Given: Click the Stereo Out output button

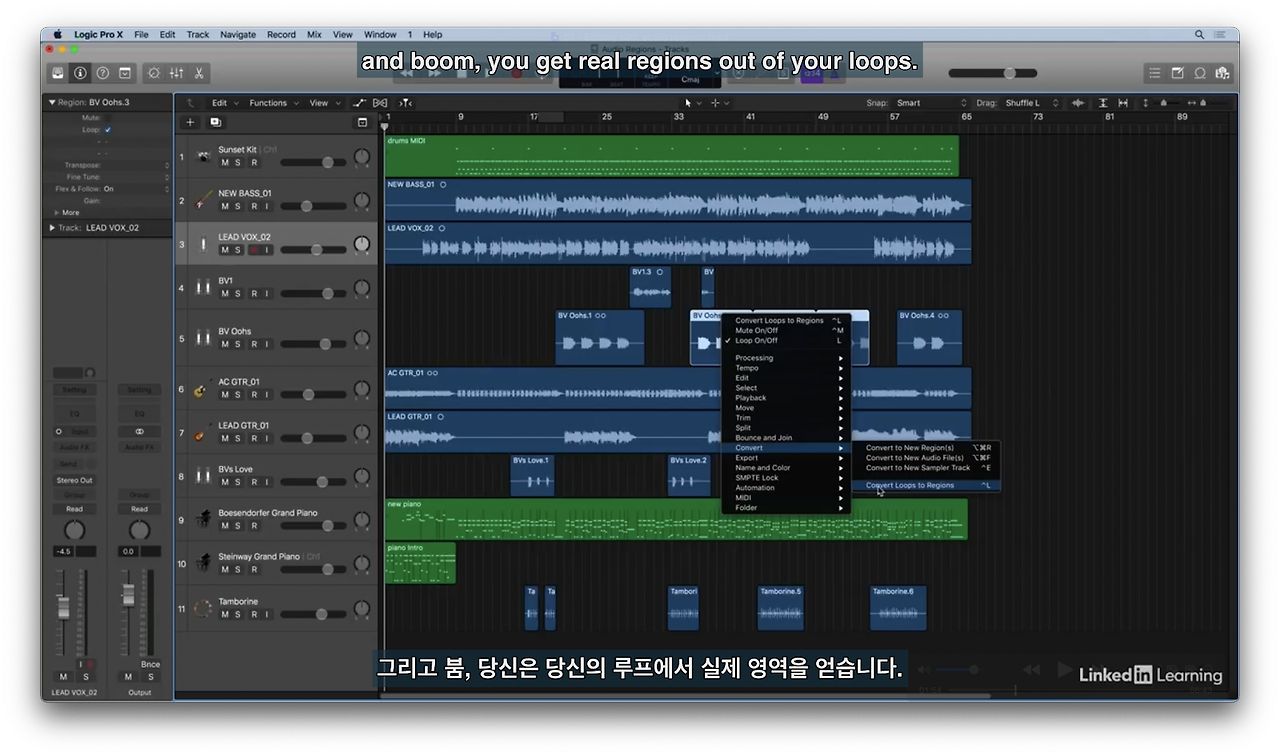Looking at the screenshot, I should [x=74, y=480].
